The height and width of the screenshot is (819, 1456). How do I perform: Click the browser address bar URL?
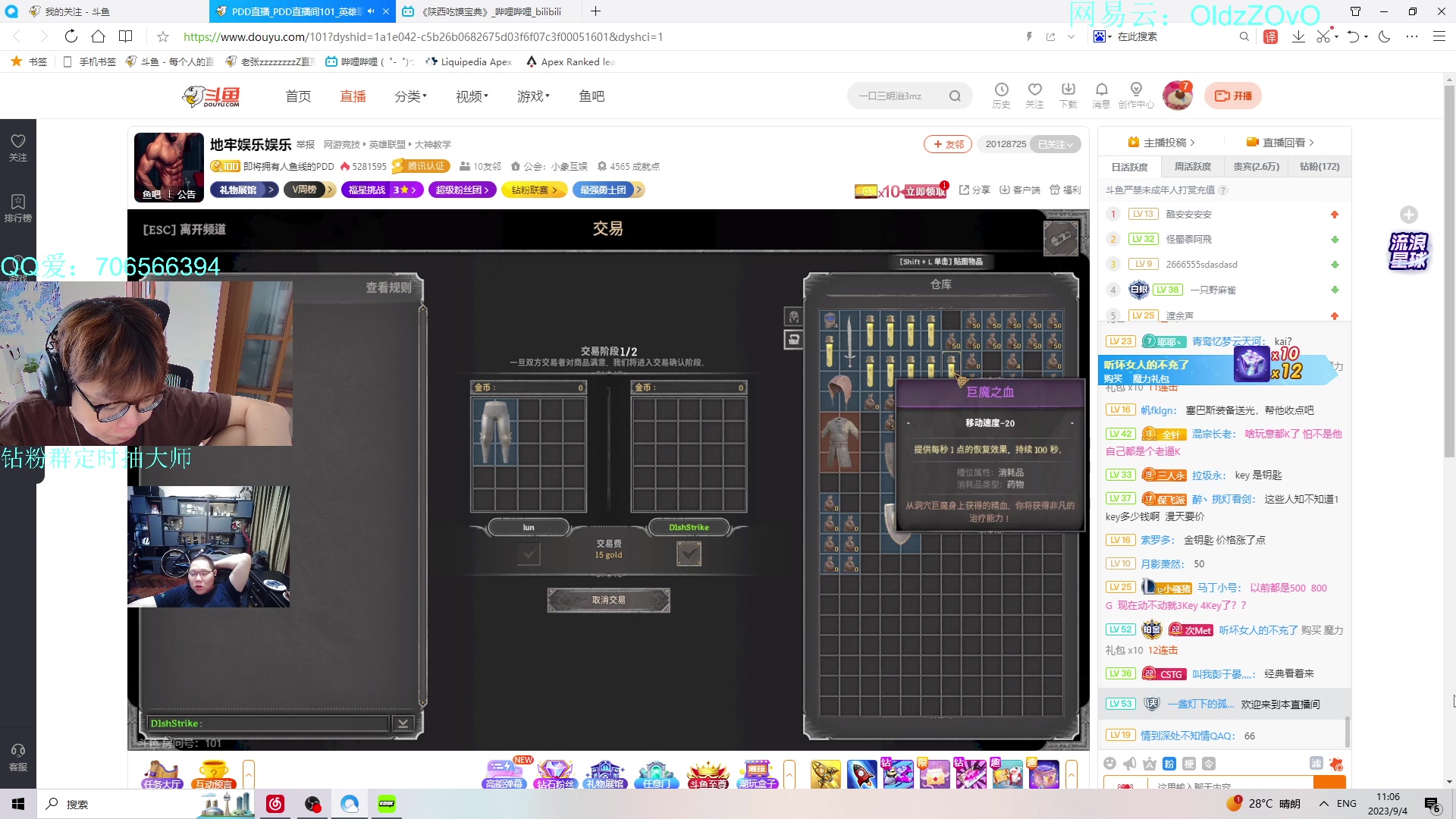(423, 36)
